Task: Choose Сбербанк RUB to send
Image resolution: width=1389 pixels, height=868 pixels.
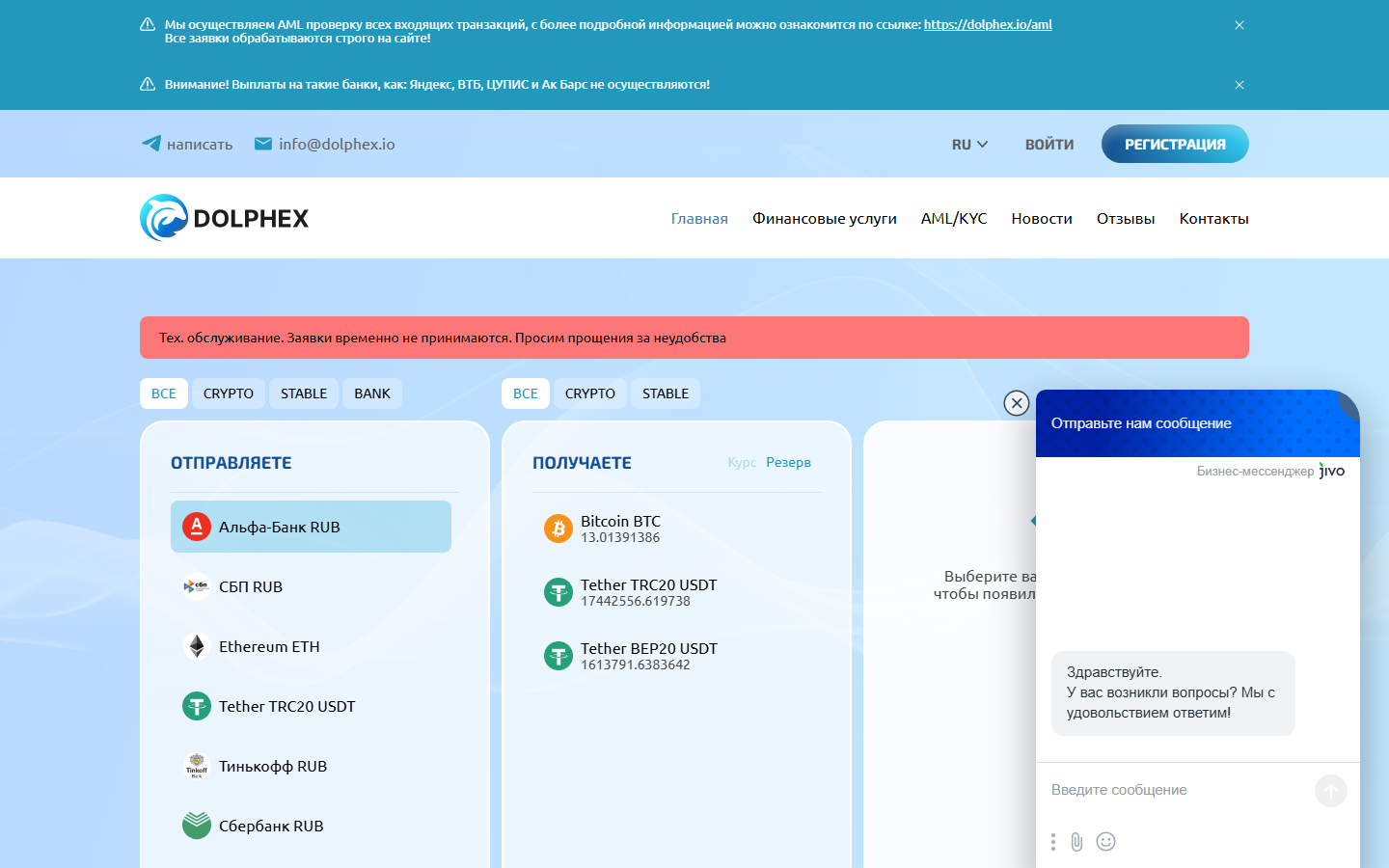Action: click(x=311, y=826)
